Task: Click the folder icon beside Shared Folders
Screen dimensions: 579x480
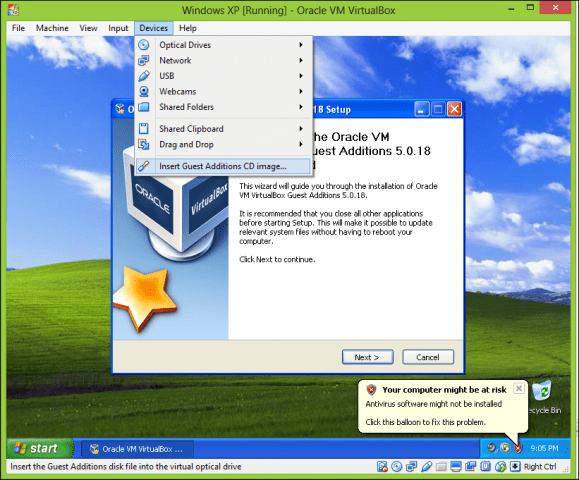Action: [144, 107]
